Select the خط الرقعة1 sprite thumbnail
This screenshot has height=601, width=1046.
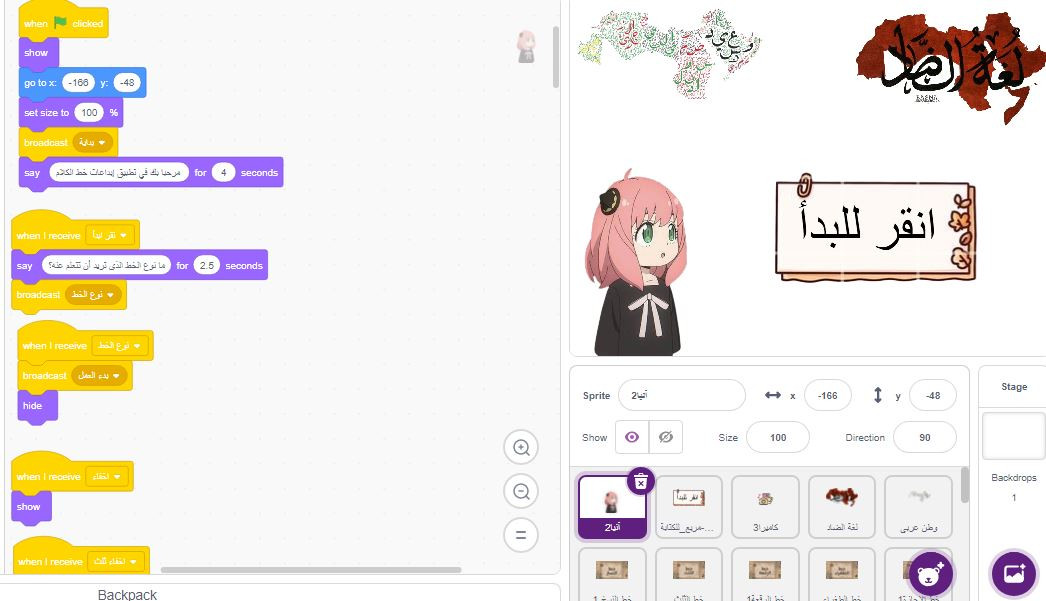click(765, 574)
